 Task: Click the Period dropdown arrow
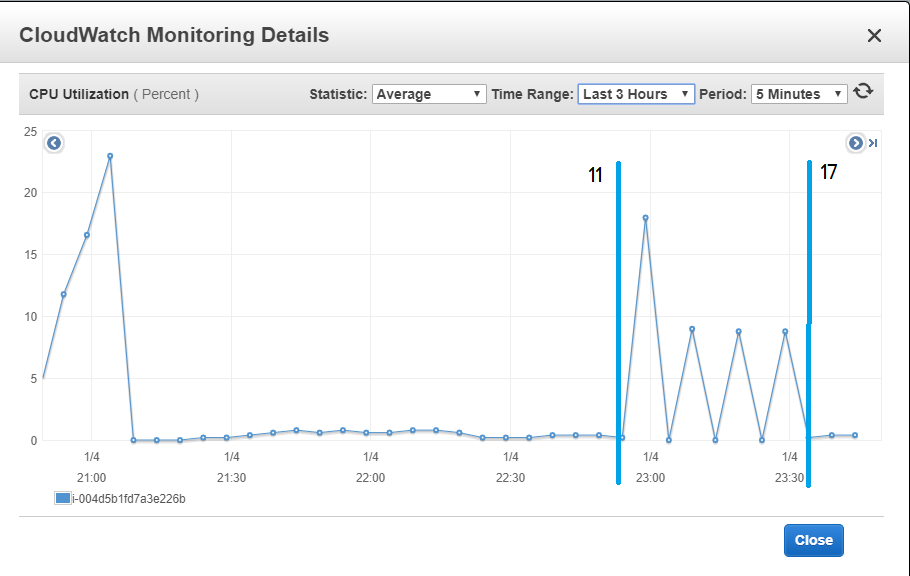[x=840, y=93]
